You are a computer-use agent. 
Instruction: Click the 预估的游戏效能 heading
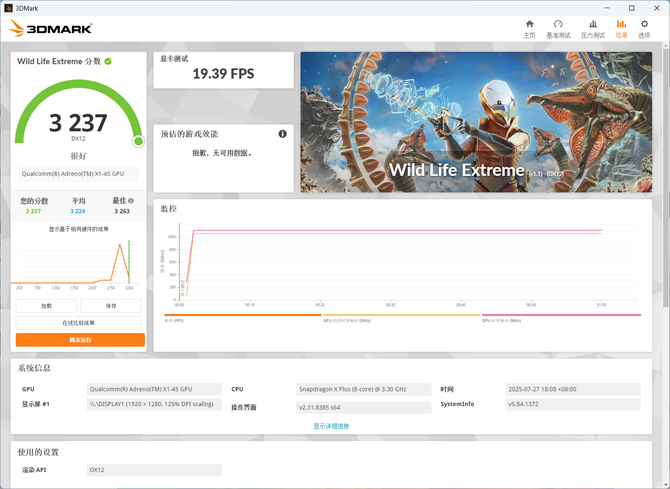click(x=189, y=134)
